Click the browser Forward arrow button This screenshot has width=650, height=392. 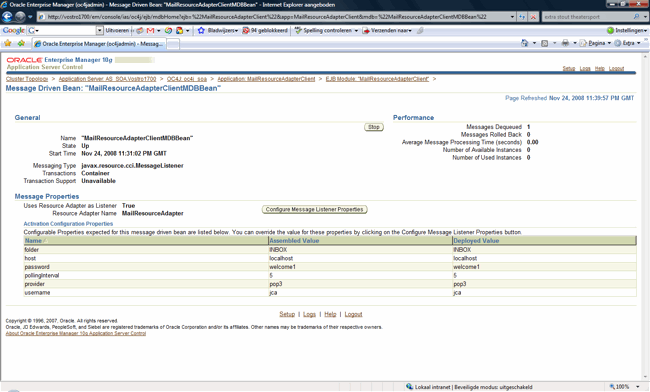20,17
